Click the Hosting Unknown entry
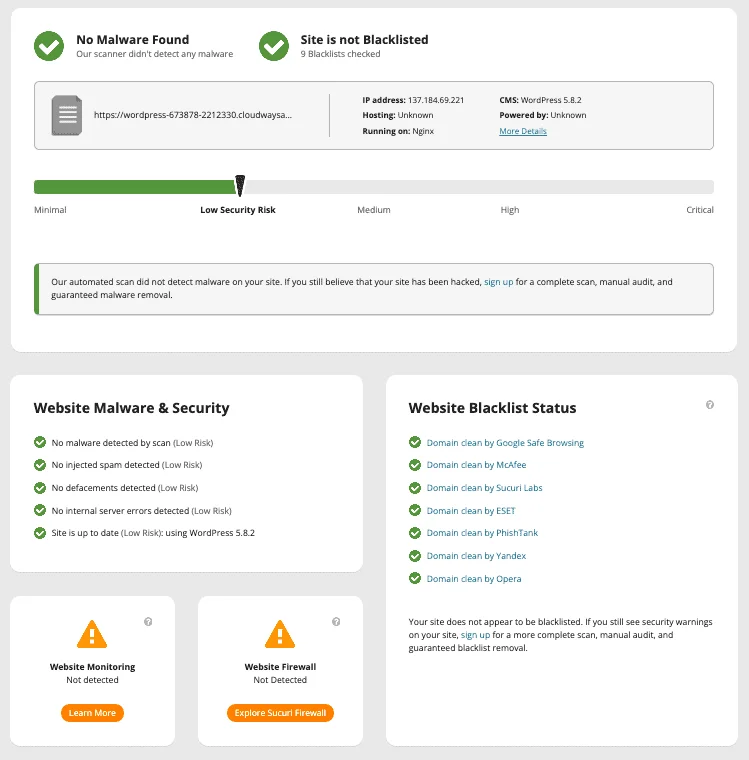 [398, 115]
